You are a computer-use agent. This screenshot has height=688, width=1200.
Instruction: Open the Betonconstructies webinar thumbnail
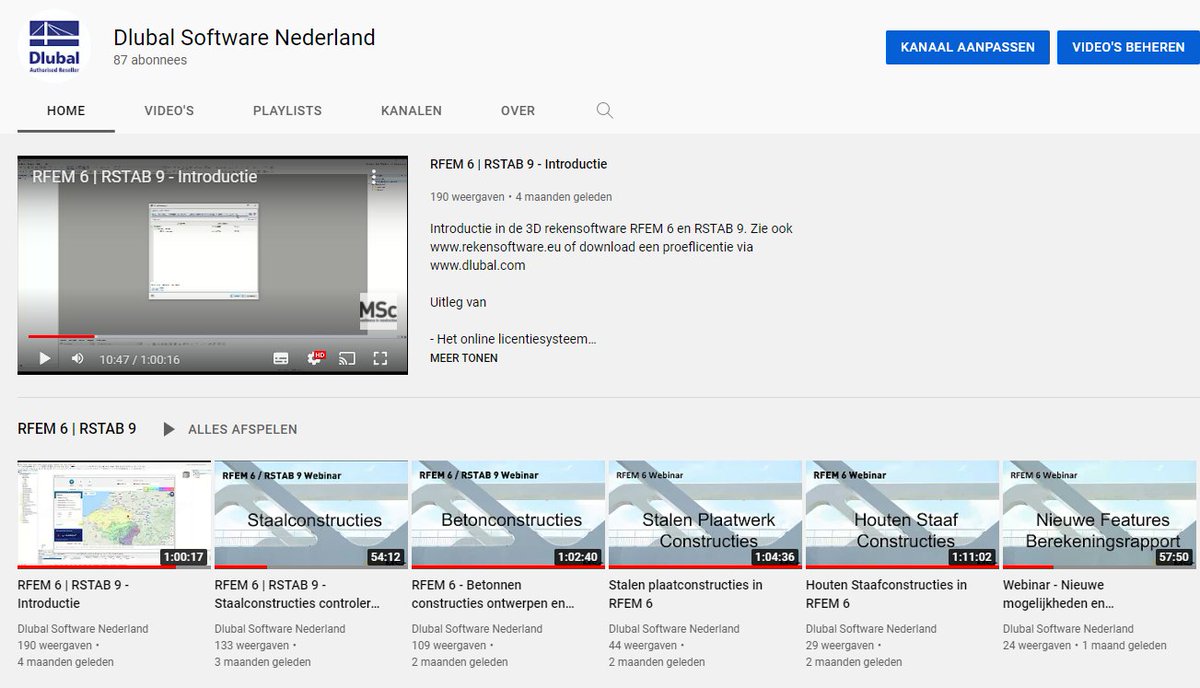pos(508,514)
